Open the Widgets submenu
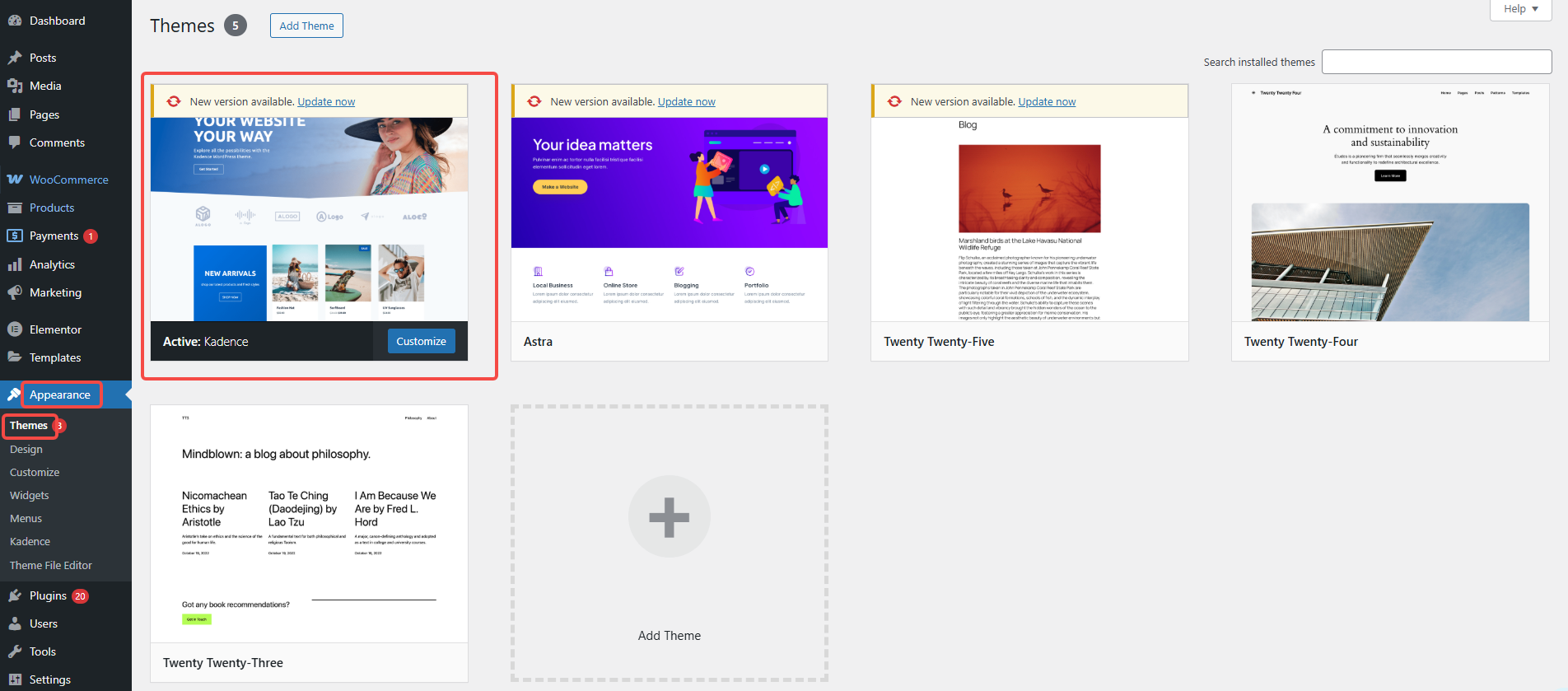Image resolution: width=1568 pixels, height=691 pixels. 30,495
